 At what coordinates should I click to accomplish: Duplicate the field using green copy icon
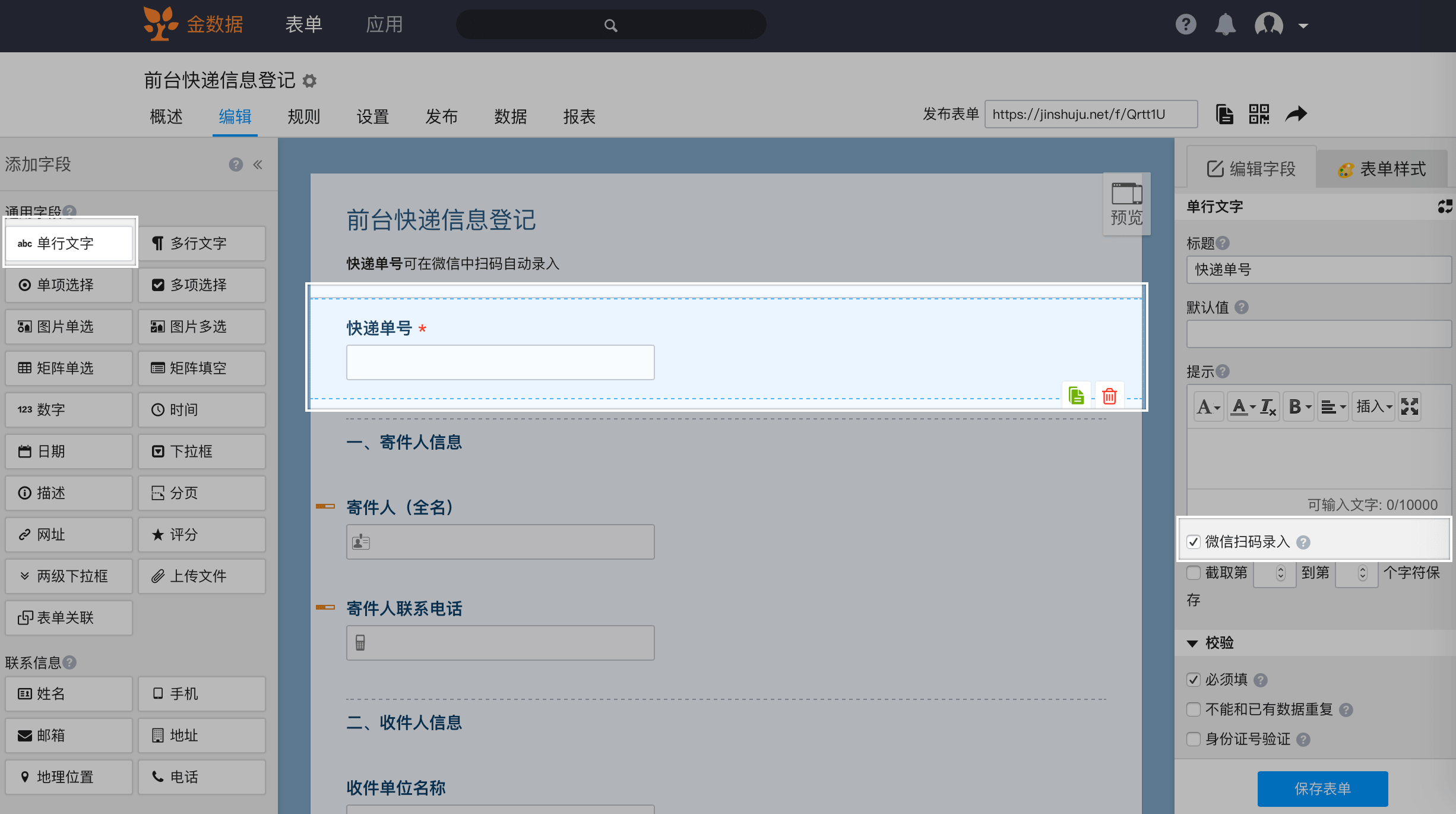tap(1076, 396)
